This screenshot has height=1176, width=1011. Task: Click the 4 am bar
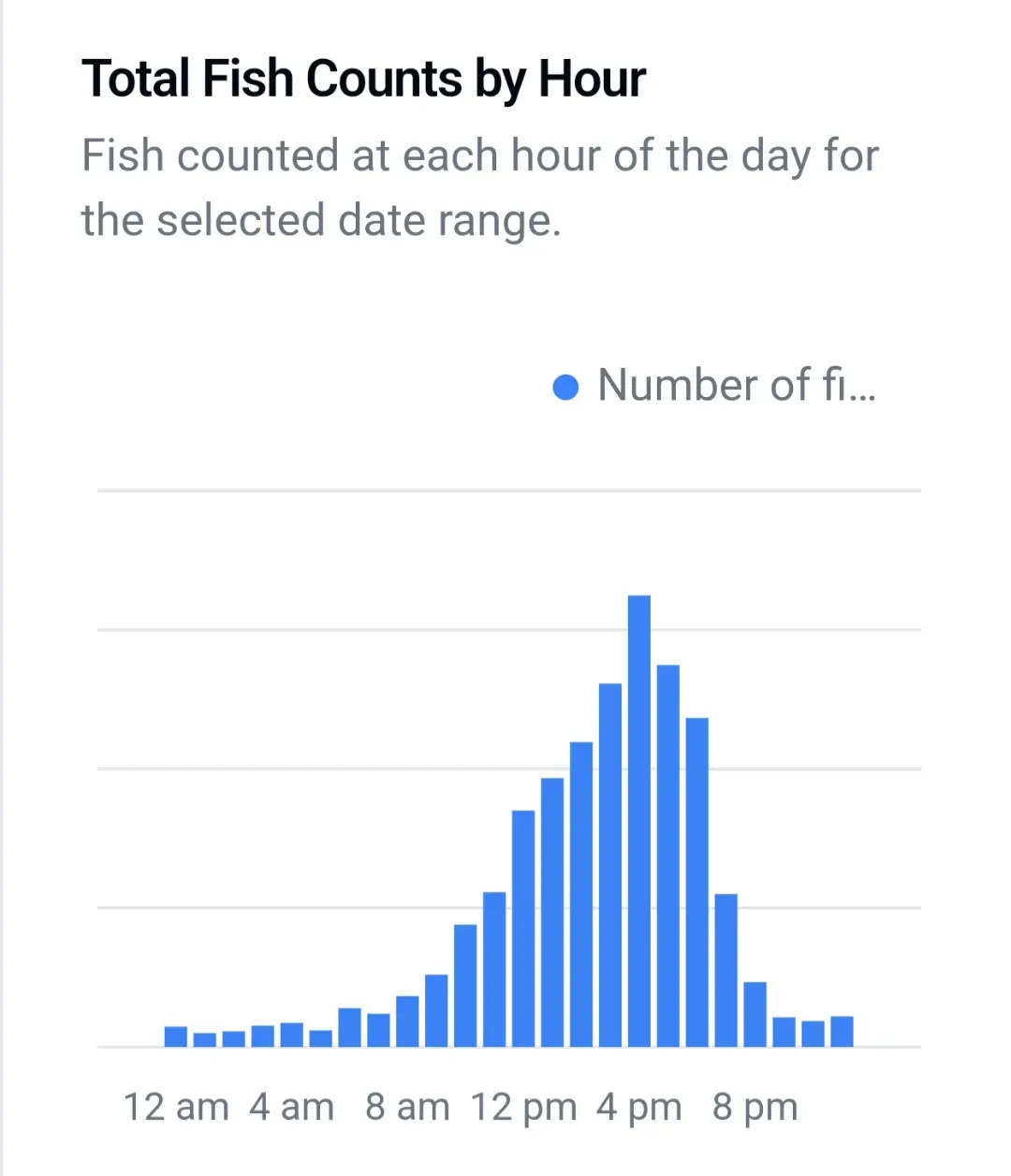click(x=292, y=1034)
